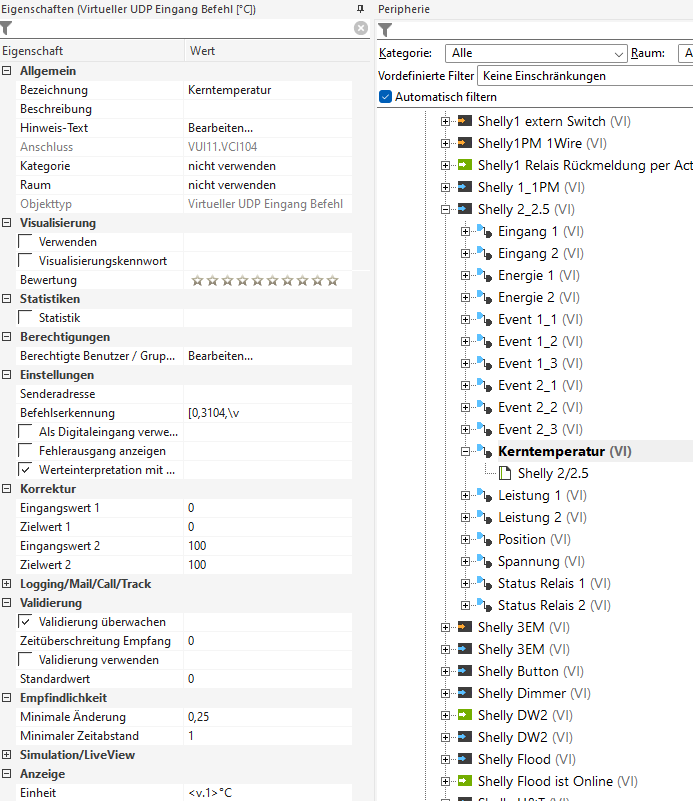Click the Shelly 1_1PM device icon
The height and width of the screenshot is (801, 693).
click(x=465, y=187)
